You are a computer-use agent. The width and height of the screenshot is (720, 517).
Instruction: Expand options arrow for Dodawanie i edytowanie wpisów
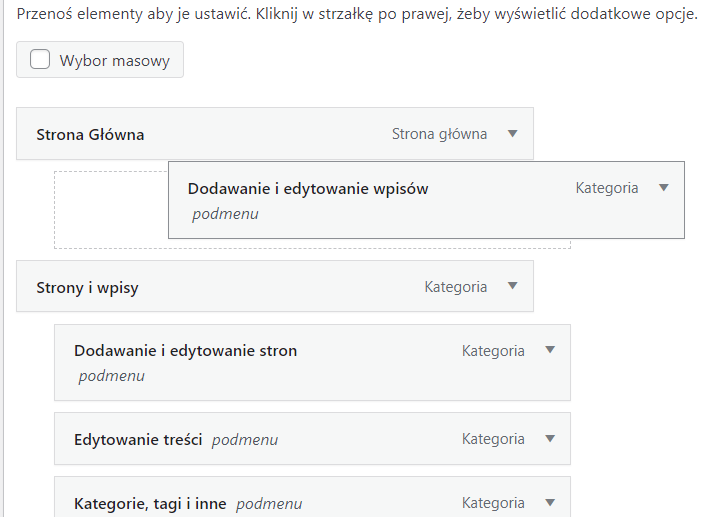click(663, 187)
